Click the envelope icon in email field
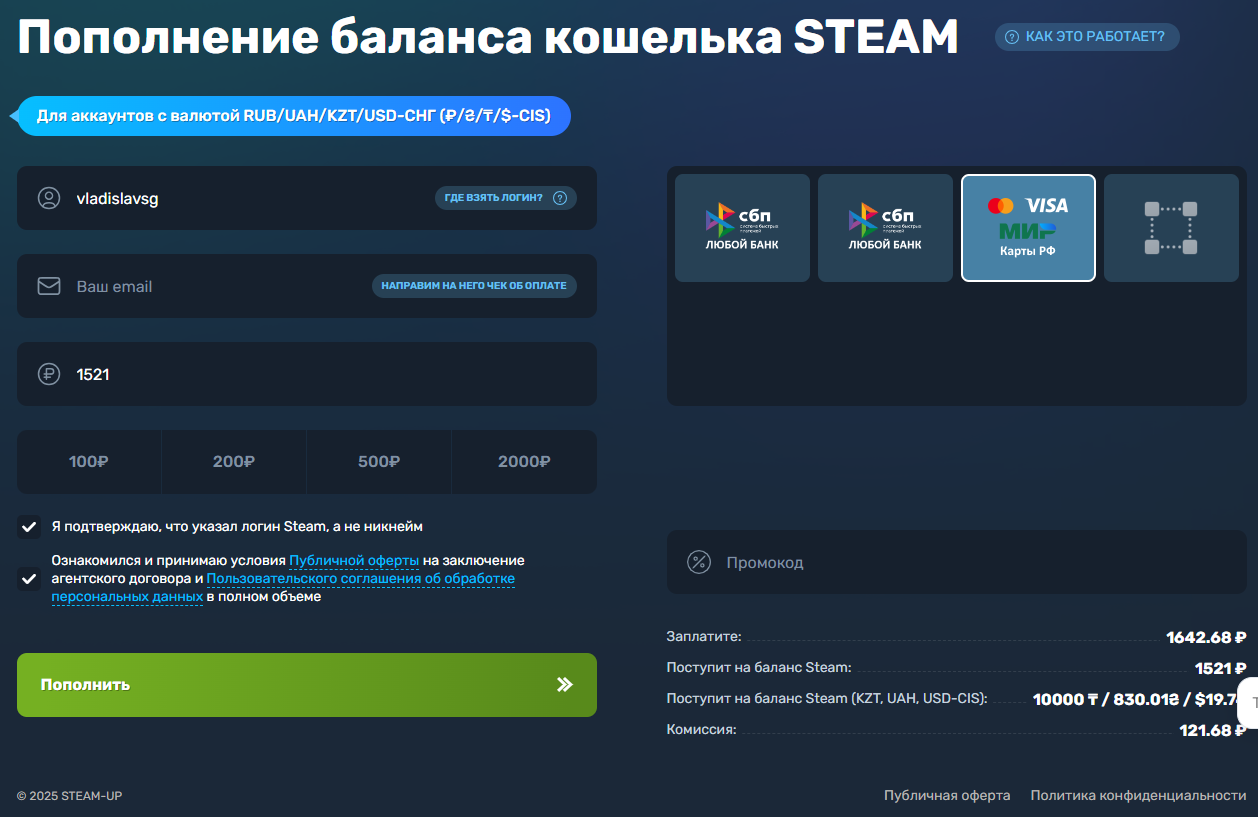 (49, 286)
